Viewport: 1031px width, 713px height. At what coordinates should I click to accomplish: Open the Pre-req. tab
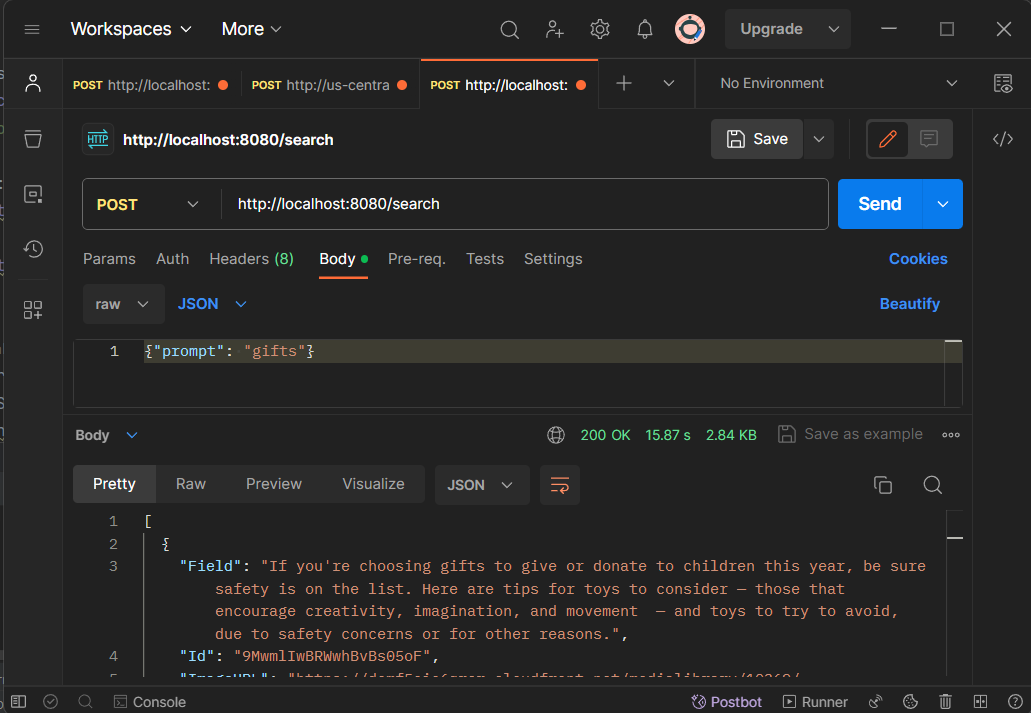[417, 259]
